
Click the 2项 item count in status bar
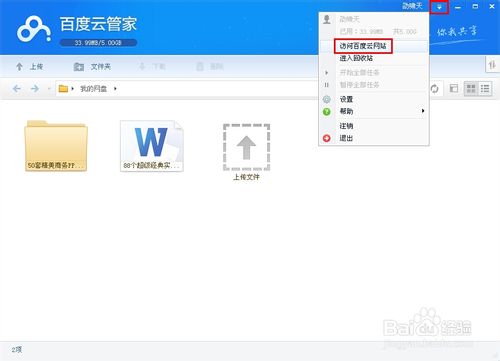pyautogui.click(x=17, y=349)
